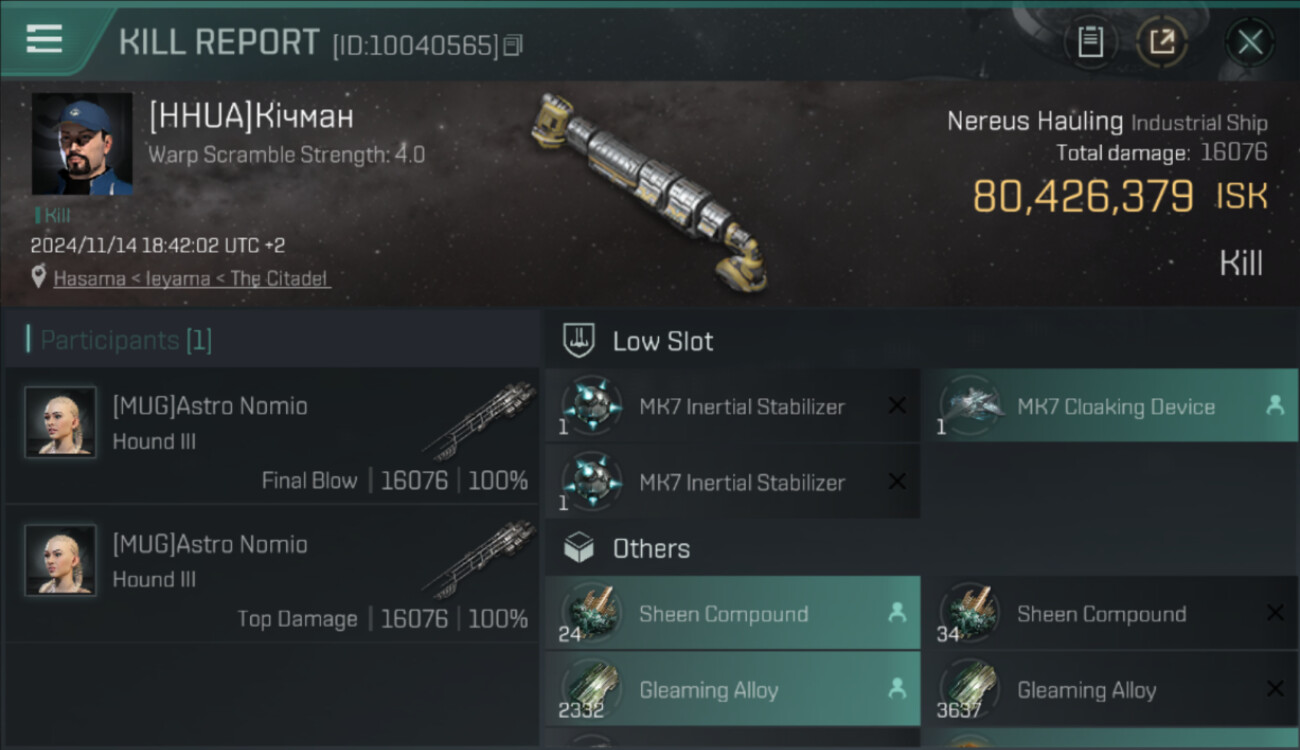
Task: Click the Low Slot section header
Action: 662,341
